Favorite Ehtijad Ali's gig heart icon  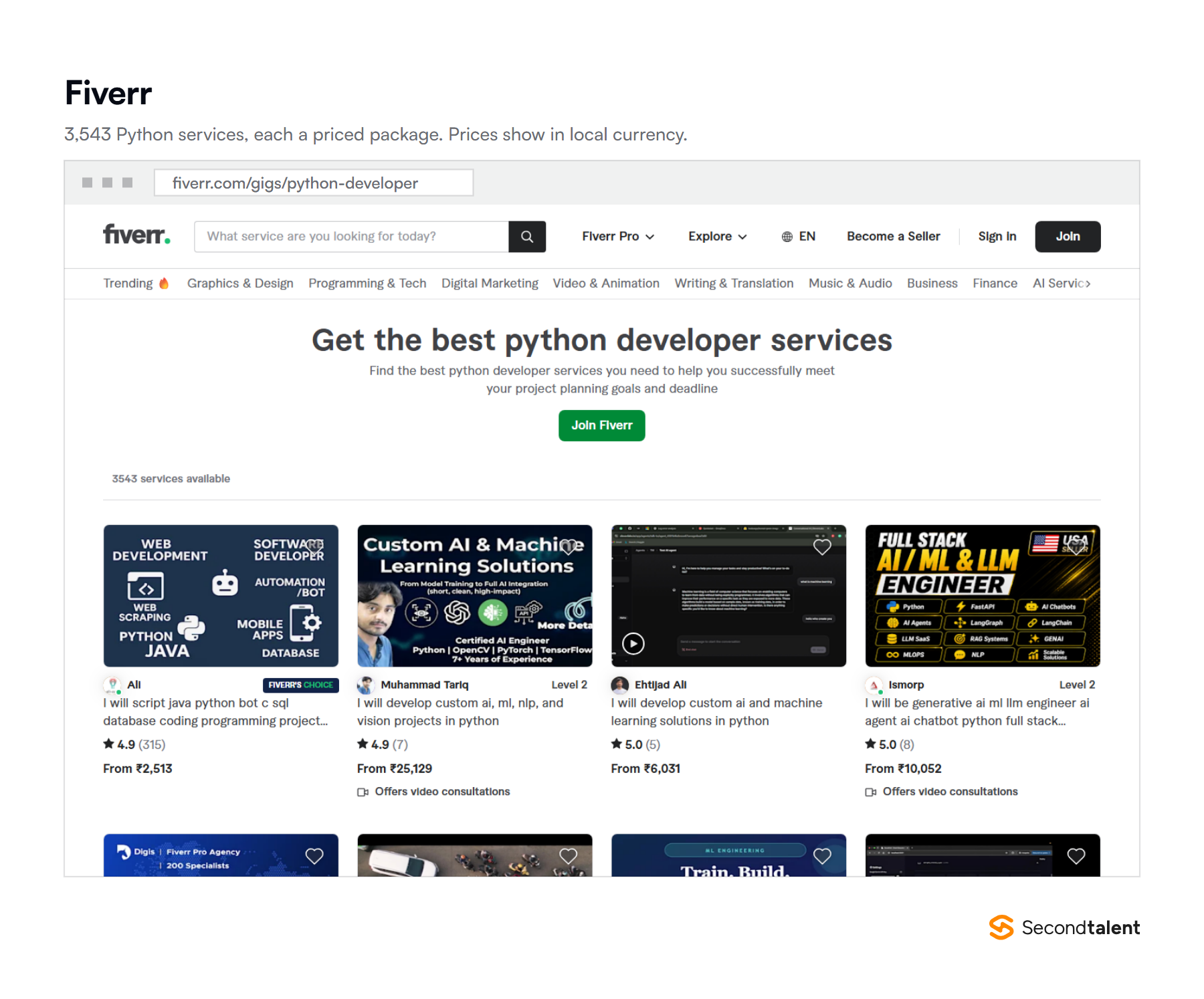click(x=822, y=547)
